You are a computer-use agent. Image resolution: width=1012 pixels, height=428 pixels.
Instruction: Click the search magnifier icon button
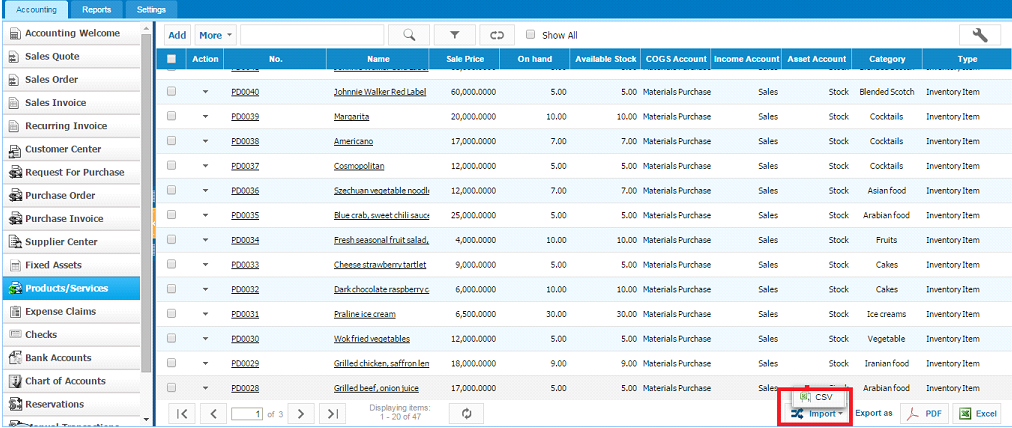click(409, 35)
